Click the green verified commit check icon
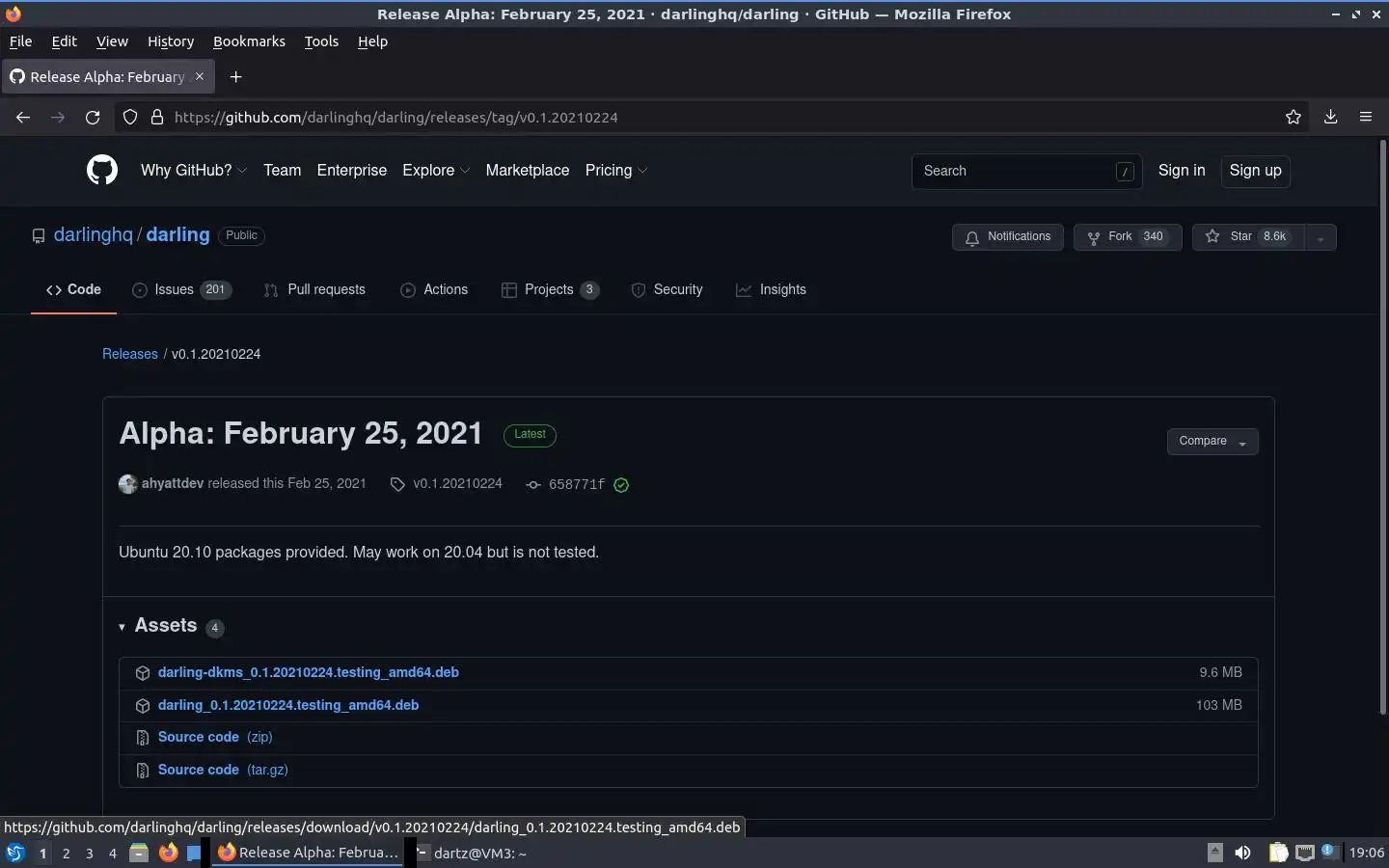 click(621, 485)
